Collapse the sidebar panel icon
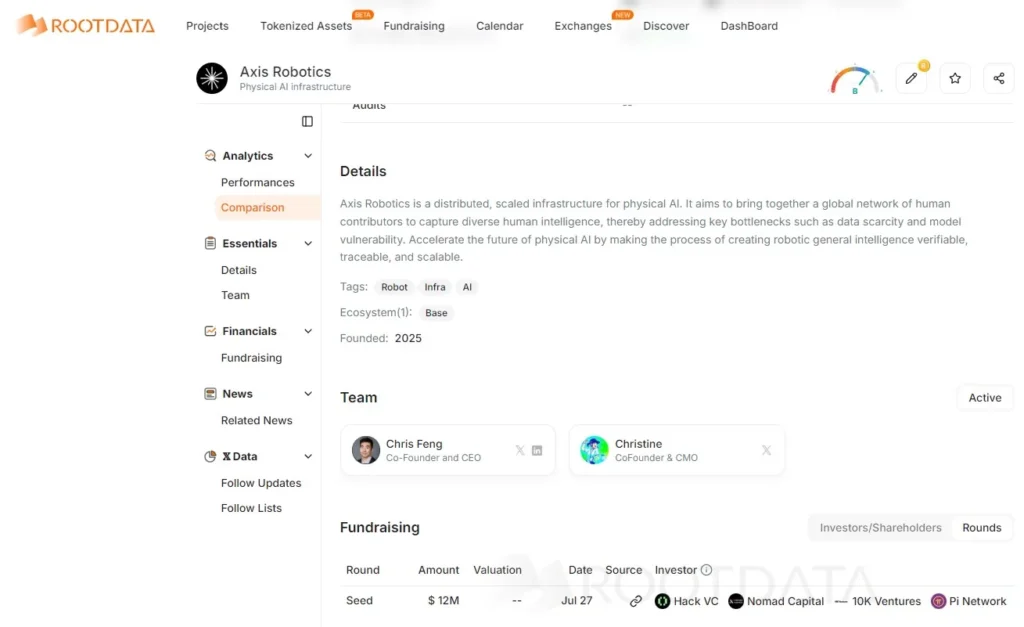The image size is (1024, 627). (x=308, y=121)
